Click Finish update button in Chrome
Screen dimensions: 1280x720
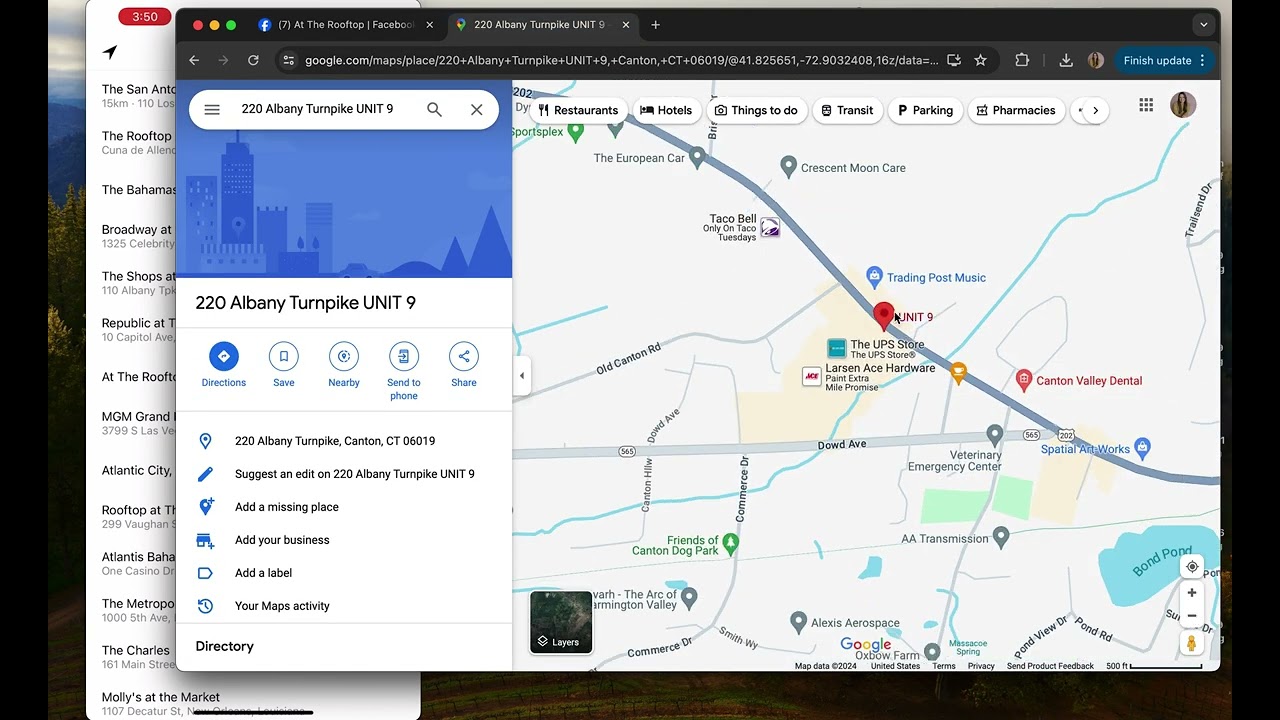click(x=1164, y=60)
